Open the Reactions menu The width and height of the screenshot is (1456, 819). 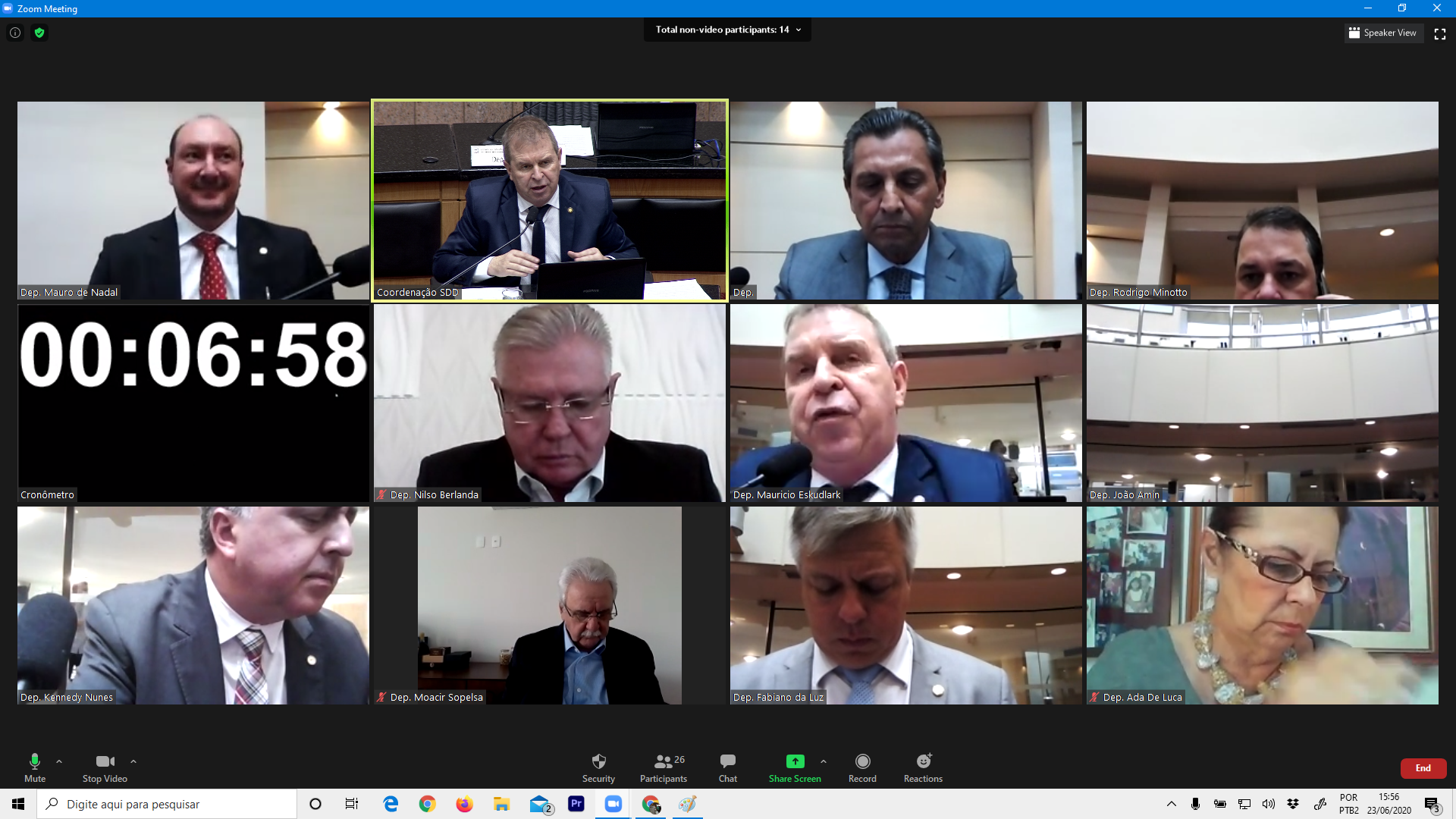[923, 767]
